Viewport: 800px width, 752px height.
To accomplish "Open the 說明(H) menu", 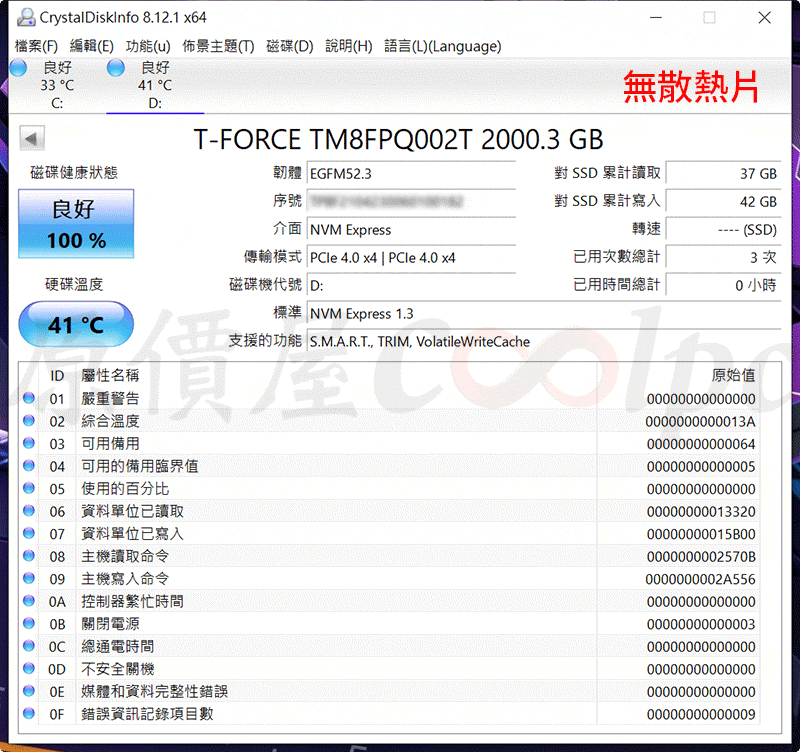I will click(x=349, y=46).
